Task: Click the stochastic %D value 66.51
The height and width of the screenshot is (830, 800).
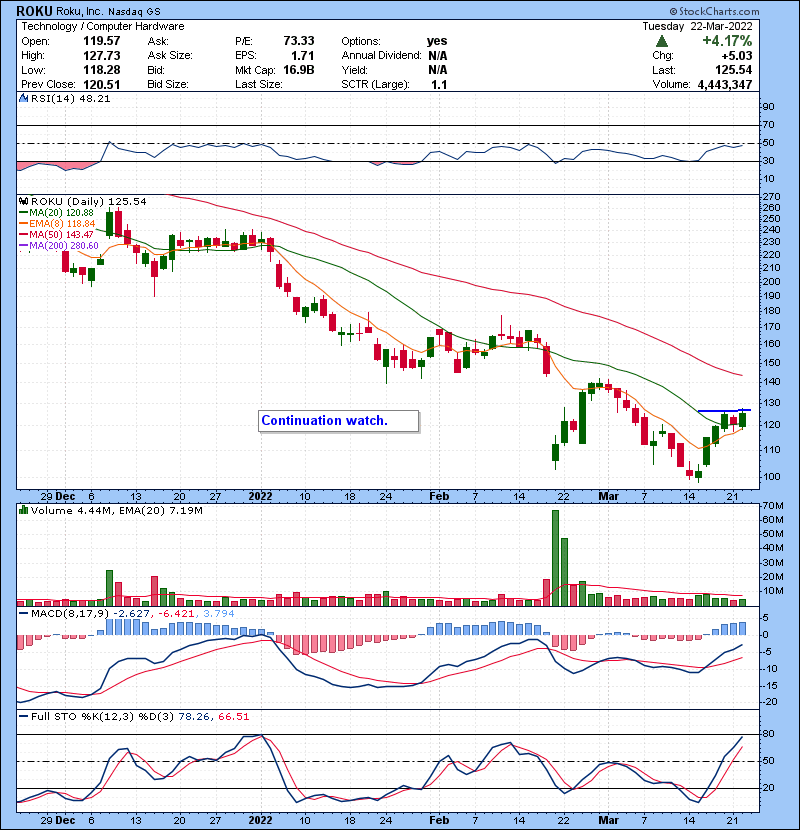Action: (233, 717)
